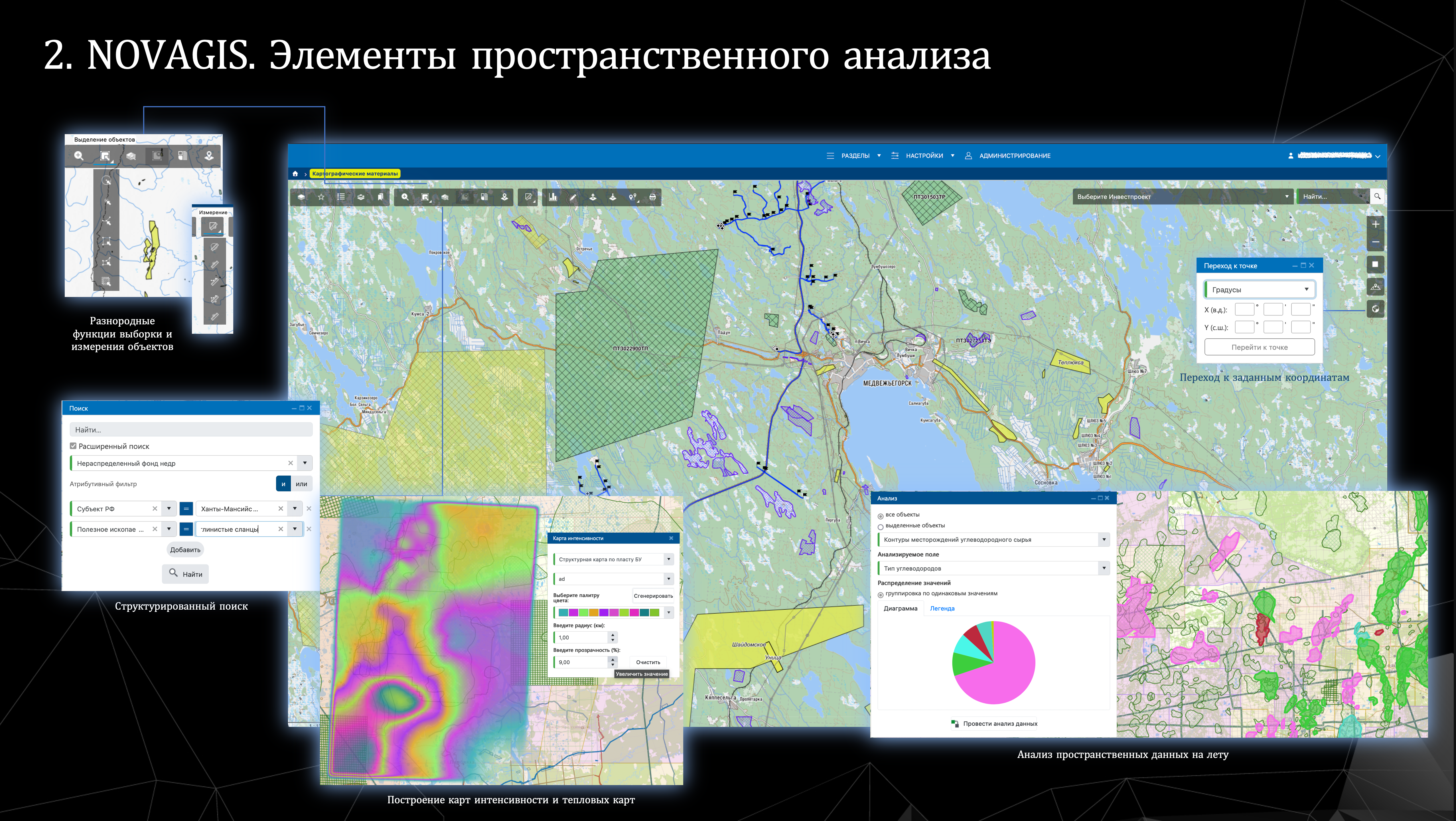Click the Найти... field in the Поиск panel
The image size is (1456, 821).
pyautogui.click(x=191, y=430)
